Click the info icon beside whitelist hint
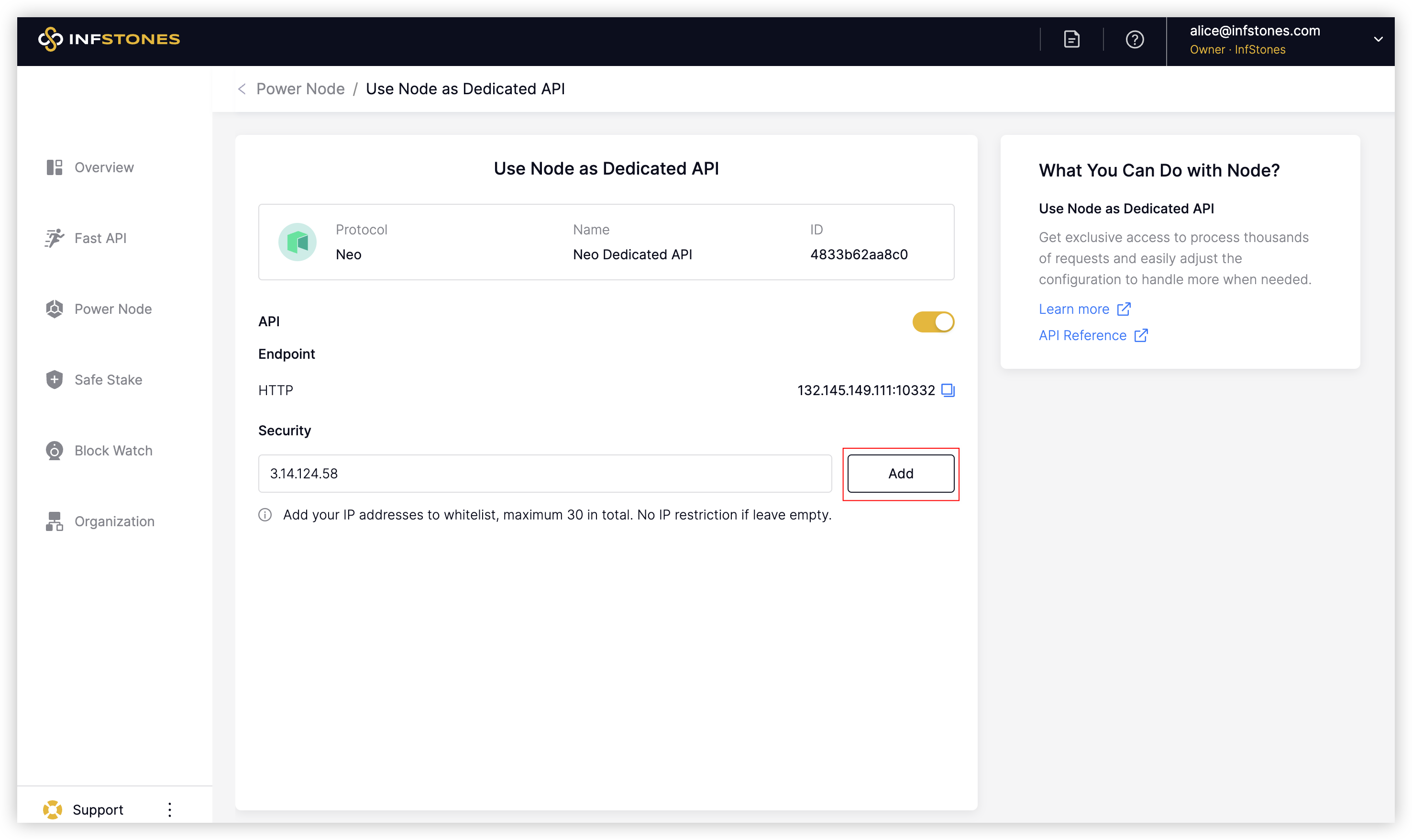The image size is (1412, 840). pyautogui.click(x=265, y=515)
